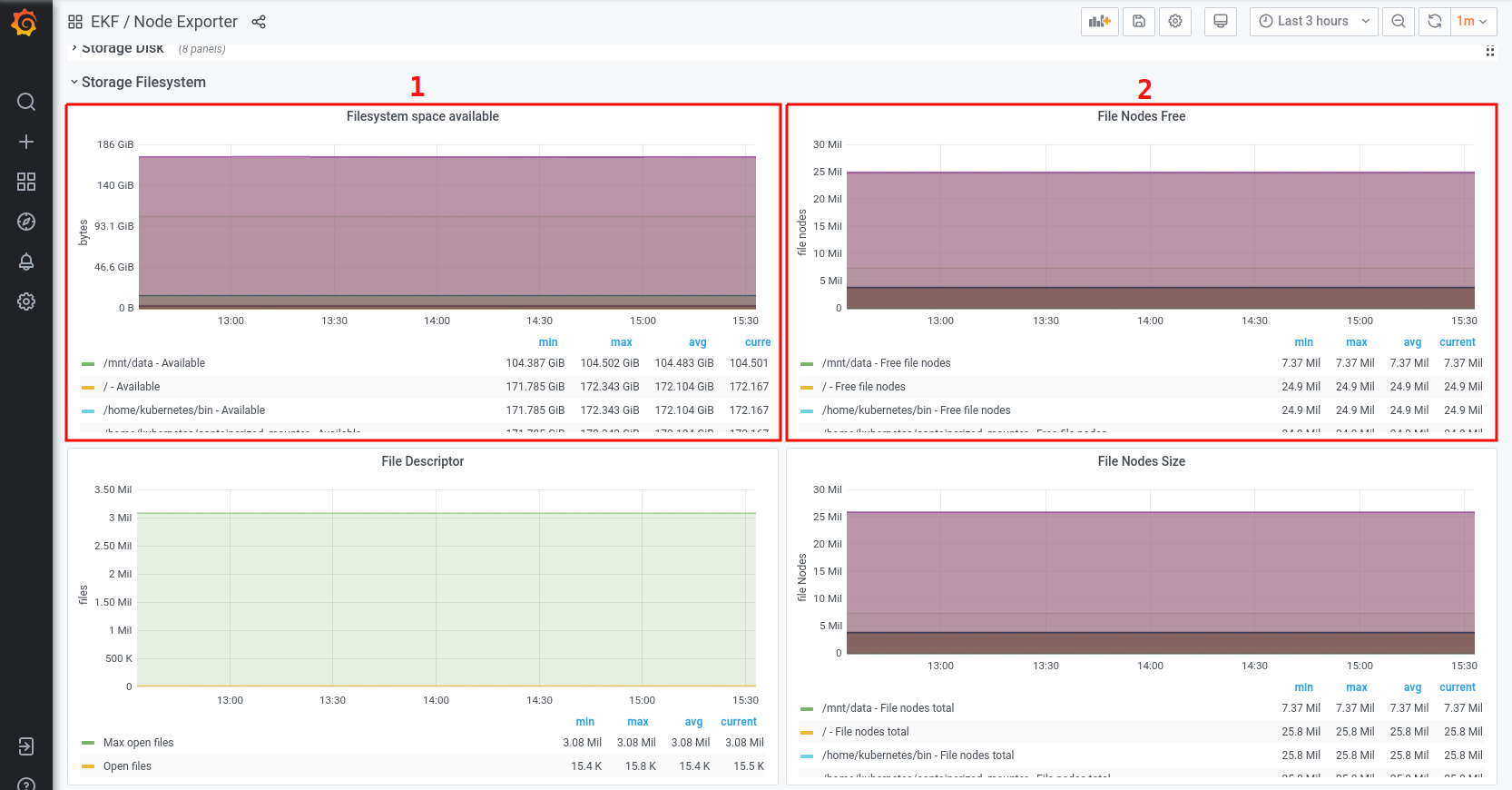Click the (8 panels) label
The width and height of the screenshot is (1512, 790).
(201, 49)
